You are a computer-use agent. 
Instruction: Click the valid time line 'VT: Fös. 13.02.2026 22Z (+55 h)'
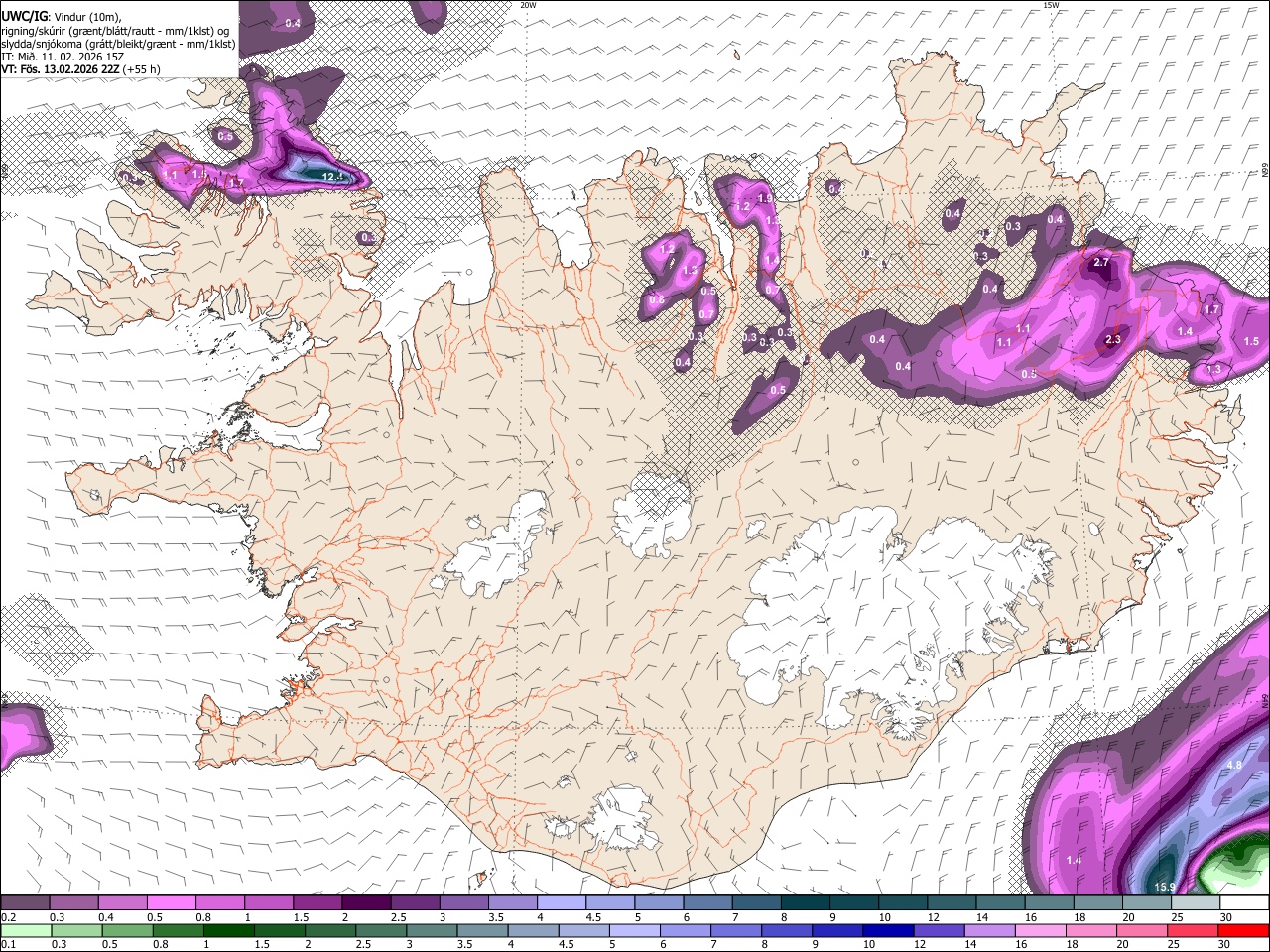point(80,69)
